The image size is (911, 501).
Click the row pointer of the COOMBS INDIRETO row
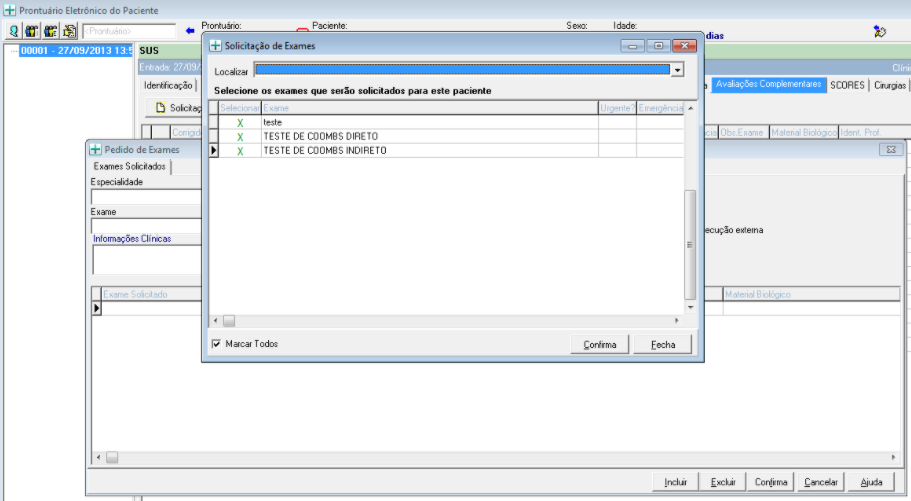click(x=214, y=151)
